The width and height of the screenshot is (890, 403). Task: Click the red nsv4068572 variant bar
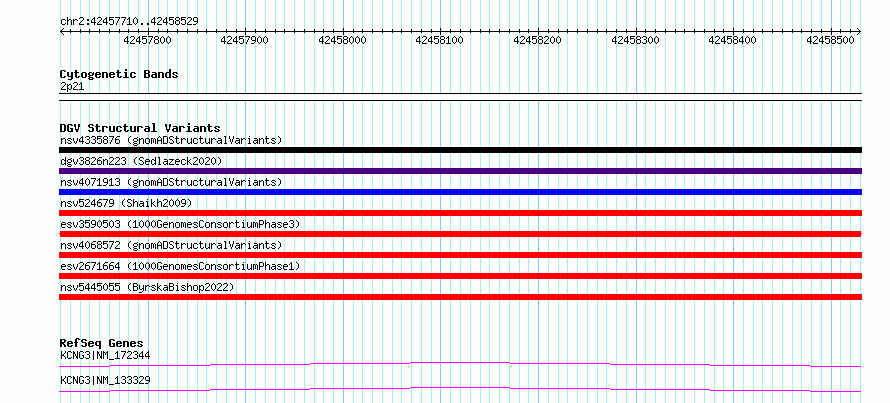tap(460, 255)
